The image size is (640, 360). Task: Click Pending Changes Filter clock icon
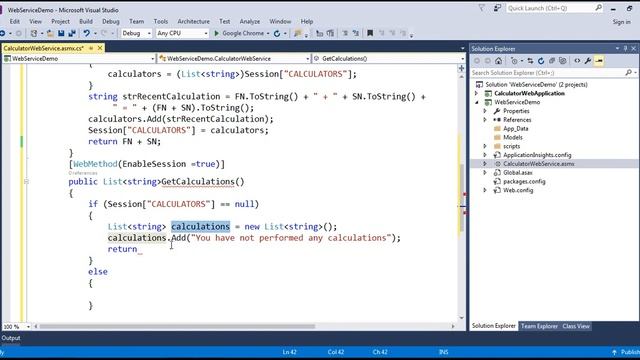tap(514, 61)
